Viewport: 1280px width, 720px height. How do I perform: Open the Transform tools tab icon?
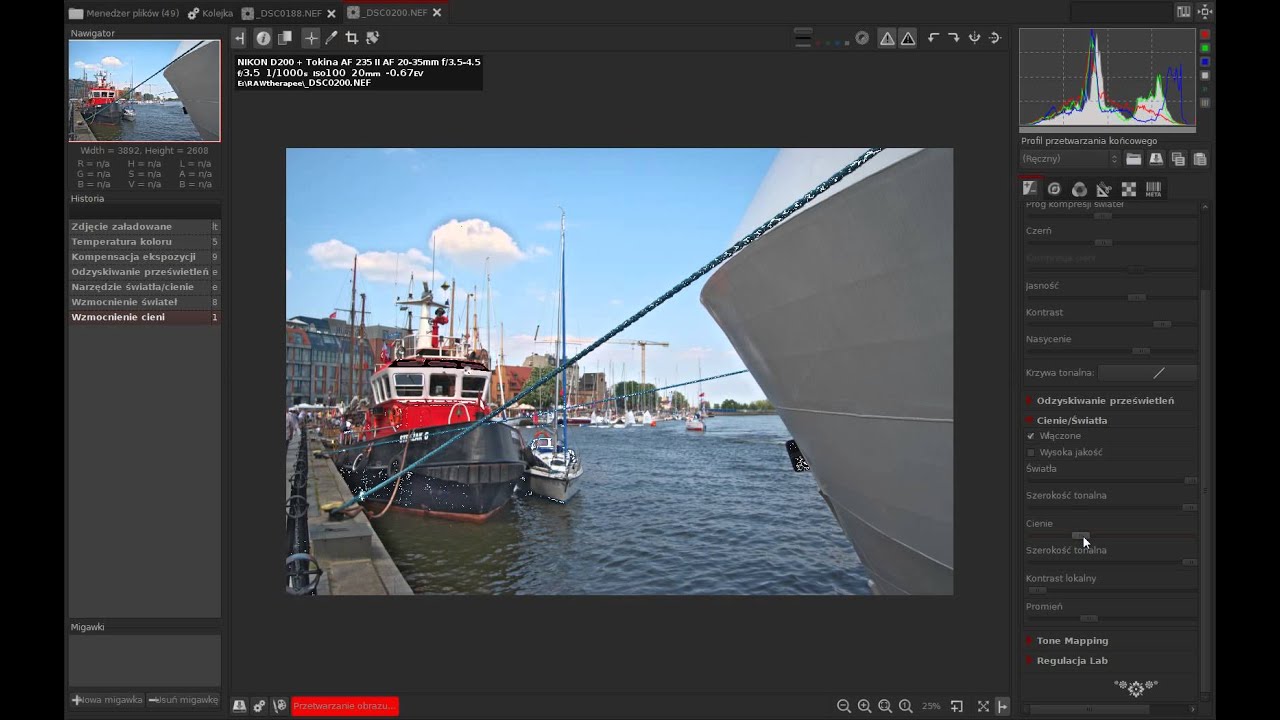coord(1104,189)
